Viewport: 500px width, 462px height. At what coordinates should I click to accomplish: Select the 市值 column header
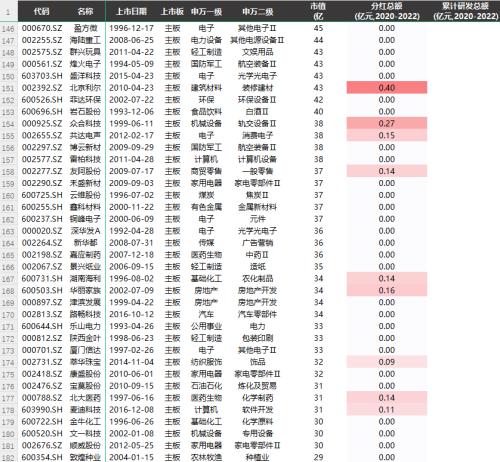click(318, 11)
